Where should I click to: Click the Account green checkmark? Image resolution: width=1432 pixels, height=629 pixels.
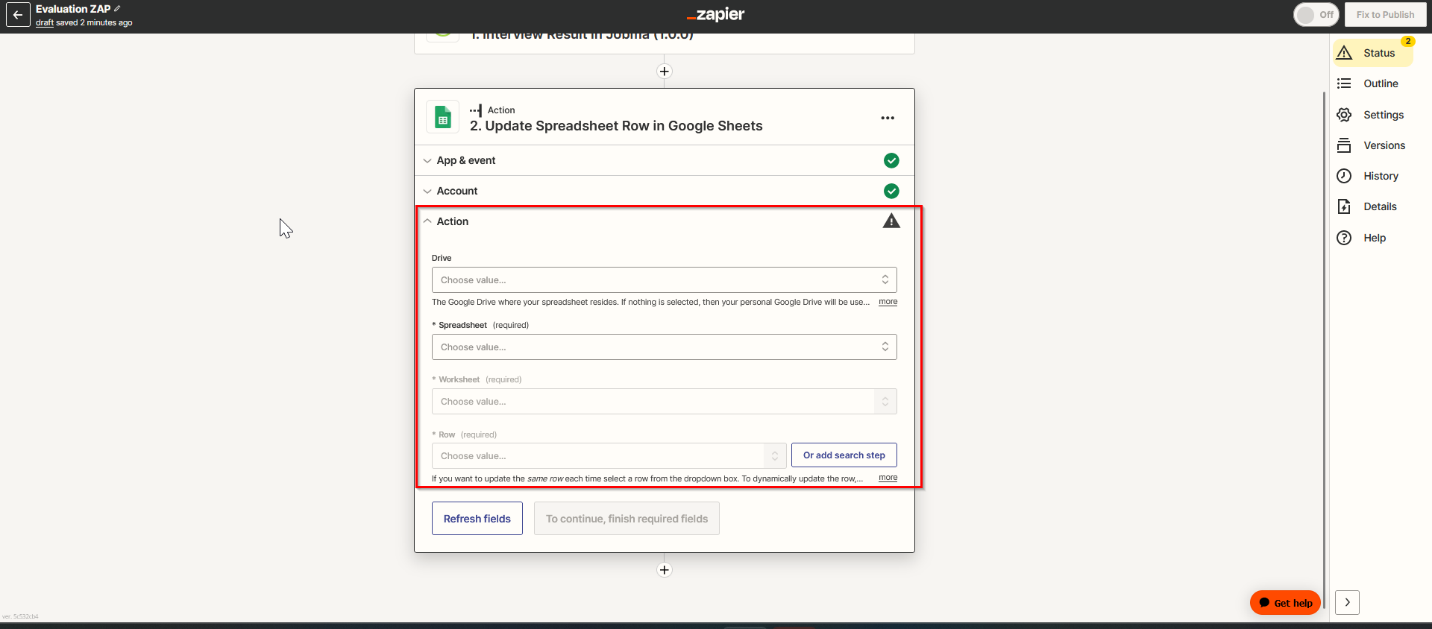click(x=891, y=191)
